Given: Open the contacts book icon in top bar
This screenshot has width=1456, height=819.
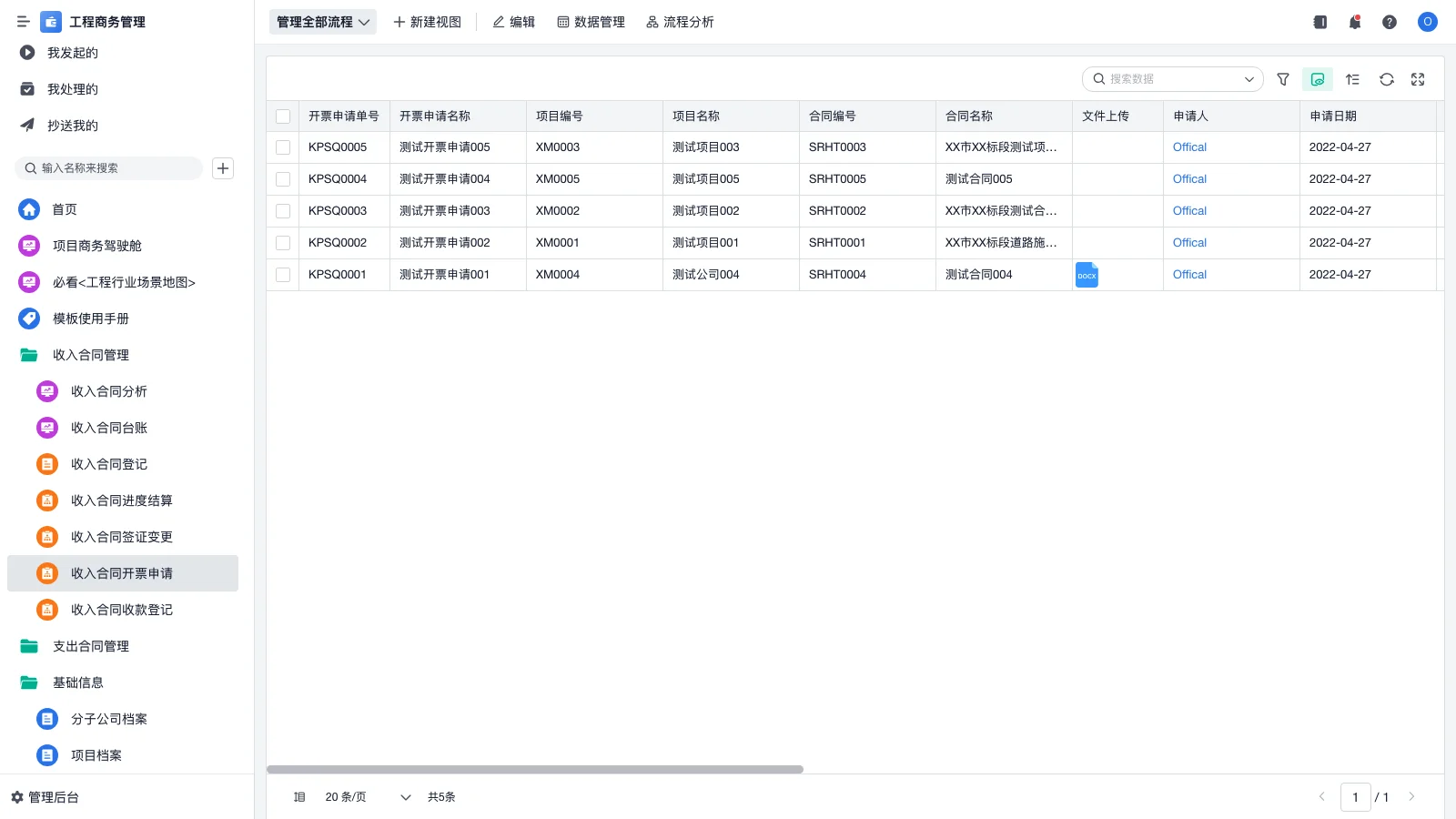Looking at the screenshot, I should (1319, 22).
